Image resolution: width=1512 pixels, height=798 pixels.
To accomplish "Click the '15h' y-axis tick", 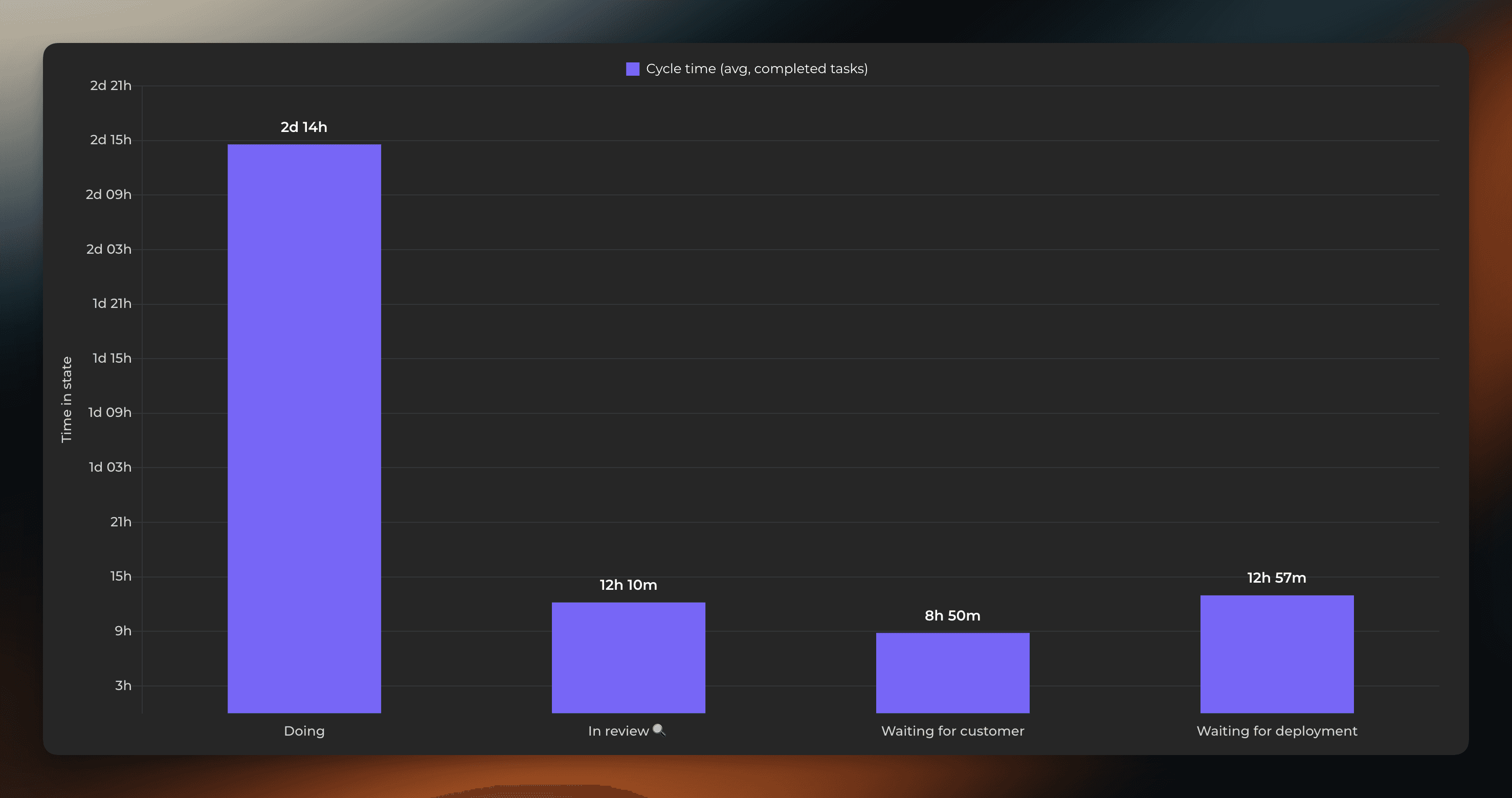I will click(121, 577).
